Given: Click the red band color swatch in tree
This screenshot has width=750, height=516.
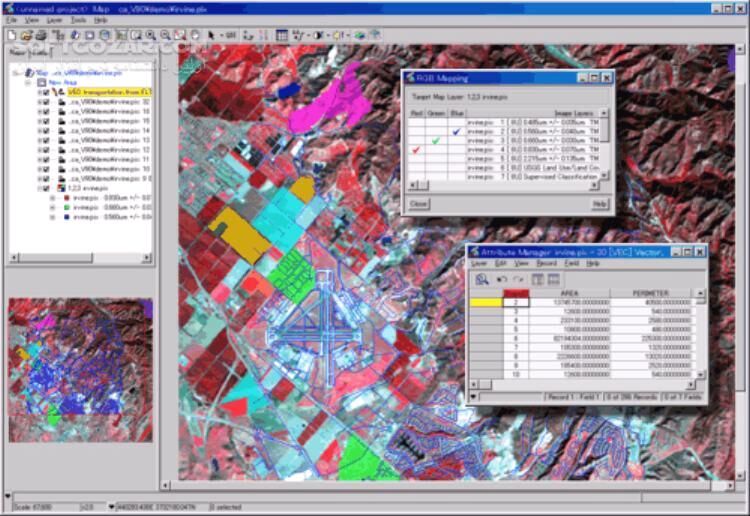Looking at the screenshot, I should point(66,198).
